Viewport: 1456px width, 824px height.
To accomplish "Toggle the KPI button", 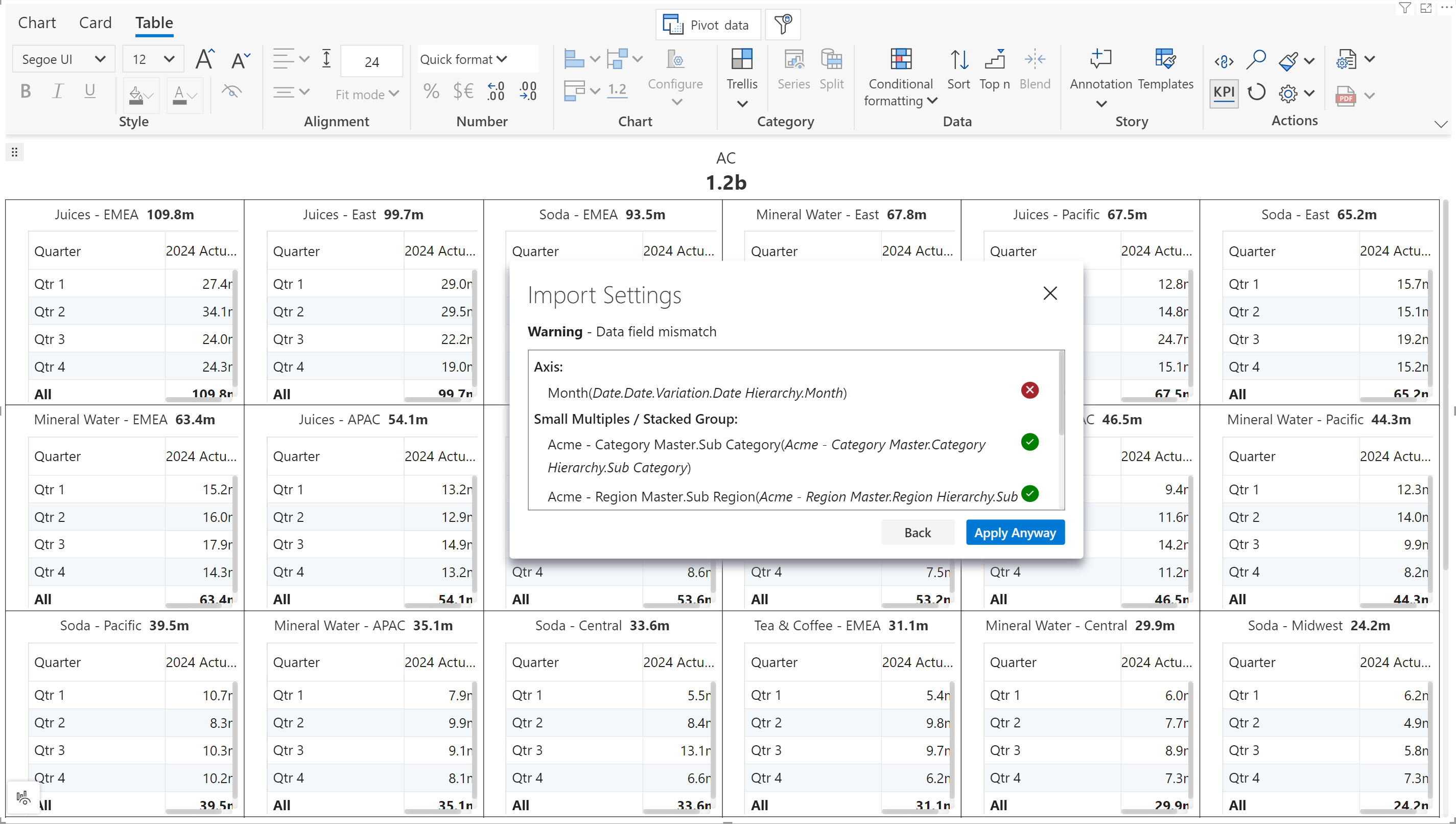I will click(x=1224, y=93).
